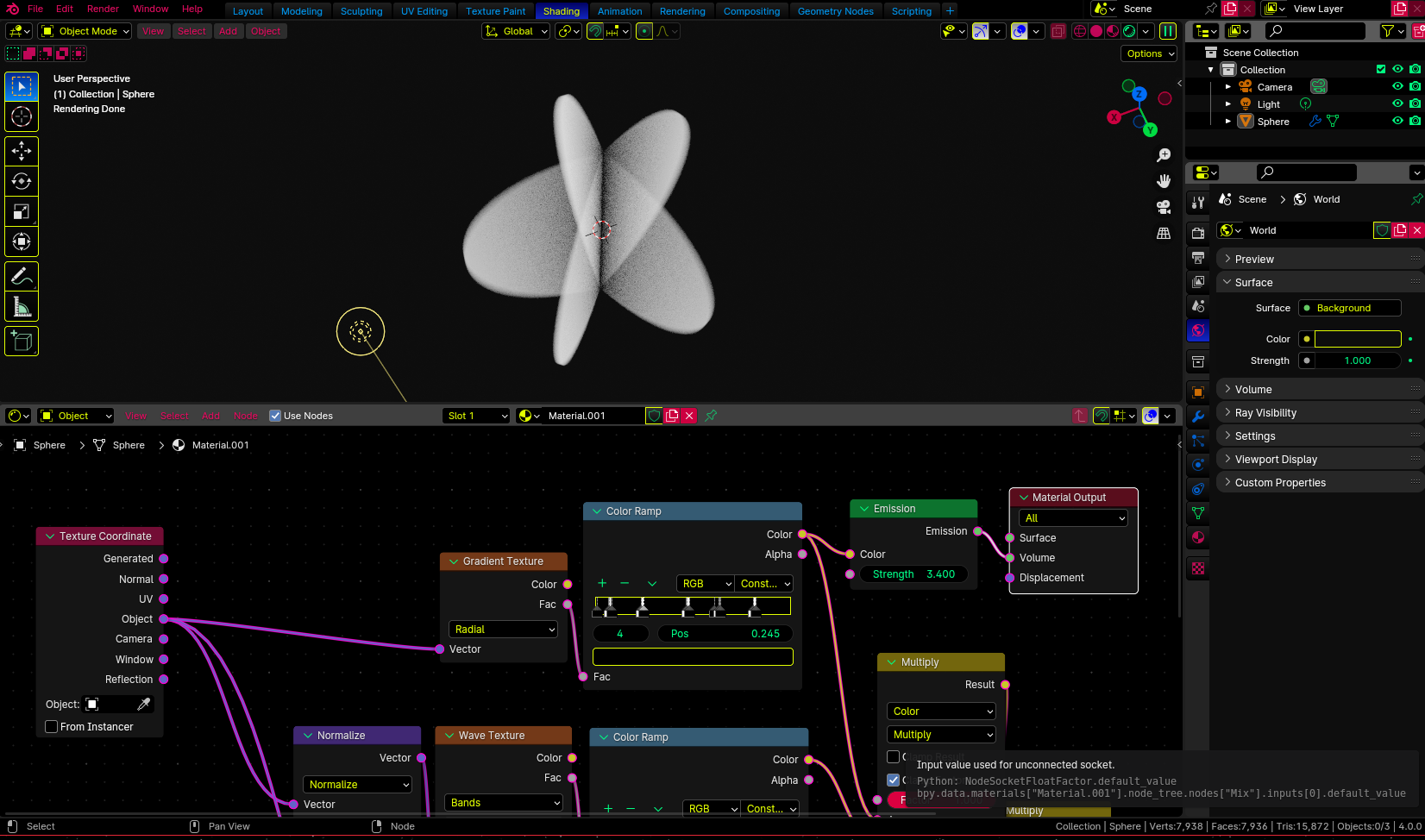
Task: Open the Tool properties tab
Action: (x=1198, y=203)
